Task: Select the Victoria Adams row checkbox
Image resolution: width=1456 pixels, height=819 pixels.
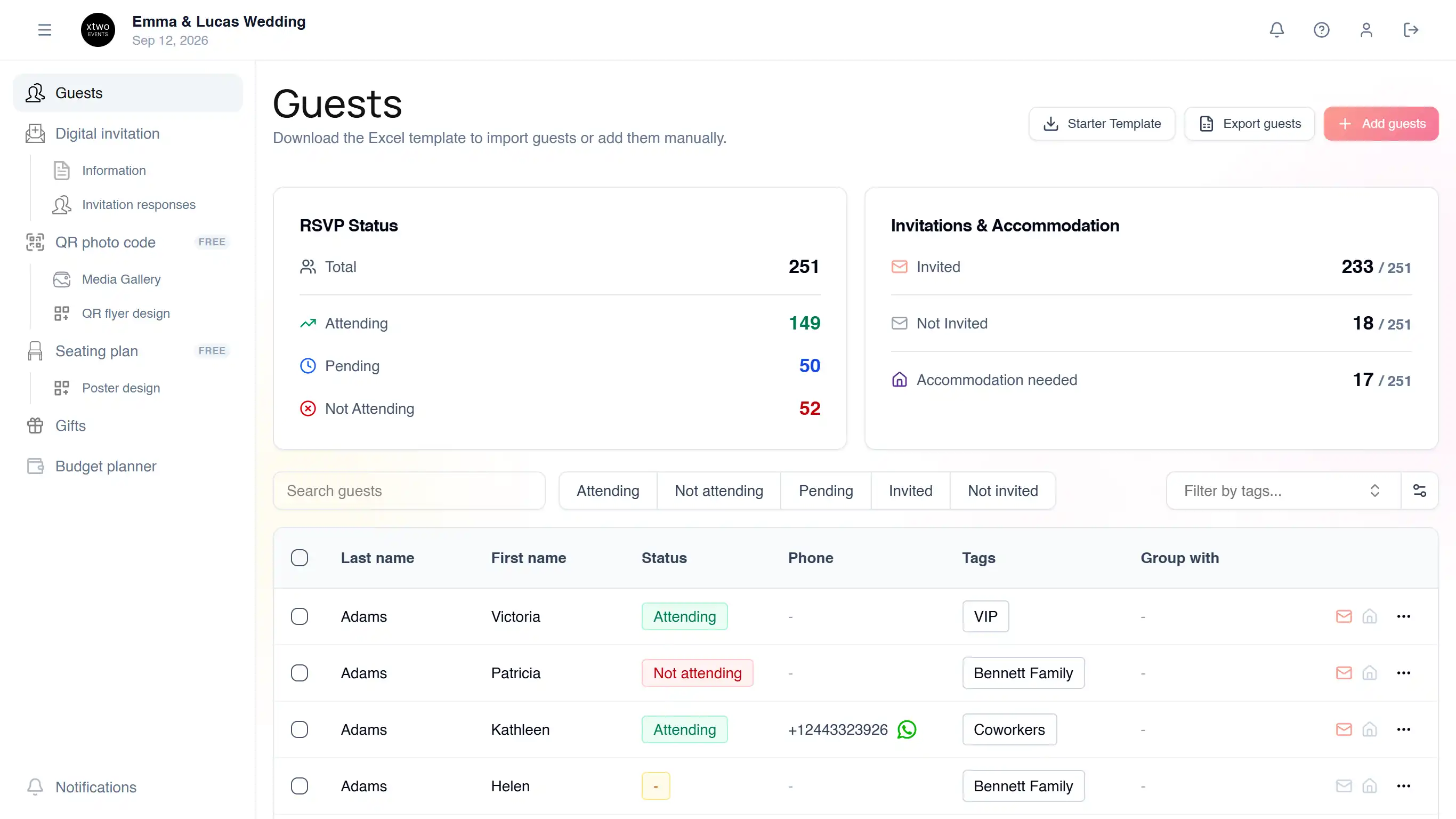Action: pyautogui.click(x=299, y=616)
